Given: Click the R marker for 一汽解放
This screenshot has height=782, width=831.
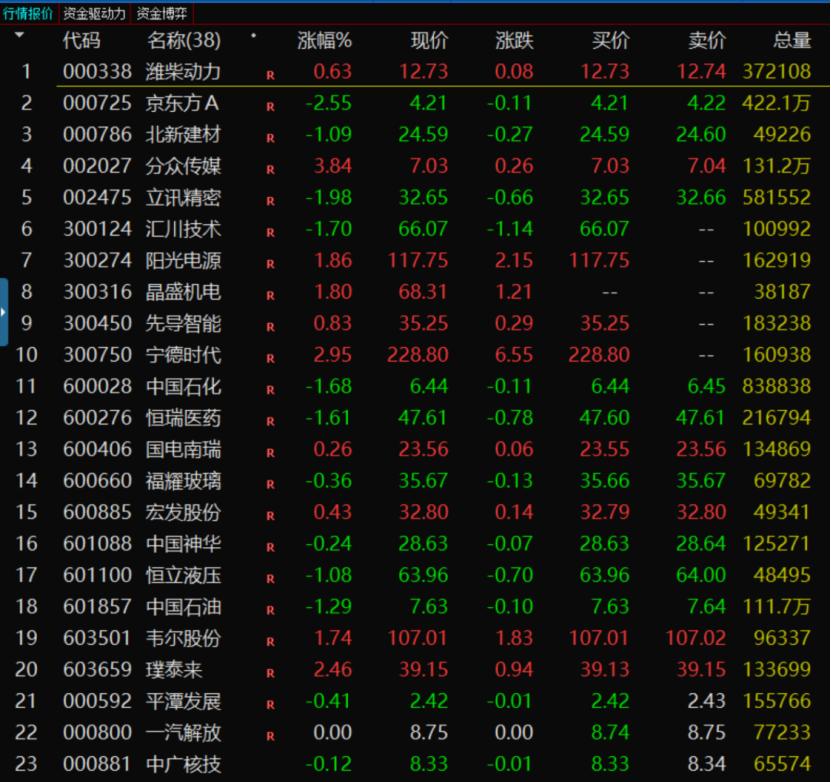Looking at the screenshot, I should click(270, 736).
